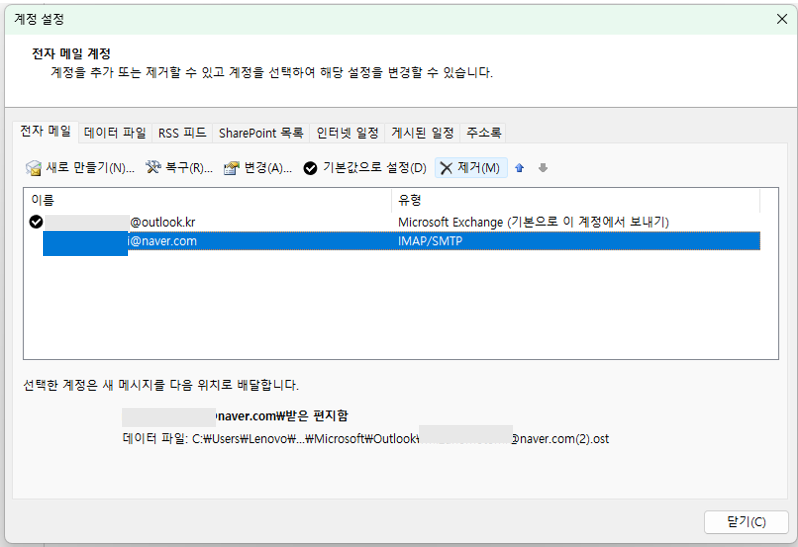Close the 계정 설정 dialog with X
Image resolution: width=798 pixels, height=547 pixels.
(x=782, y=19)
